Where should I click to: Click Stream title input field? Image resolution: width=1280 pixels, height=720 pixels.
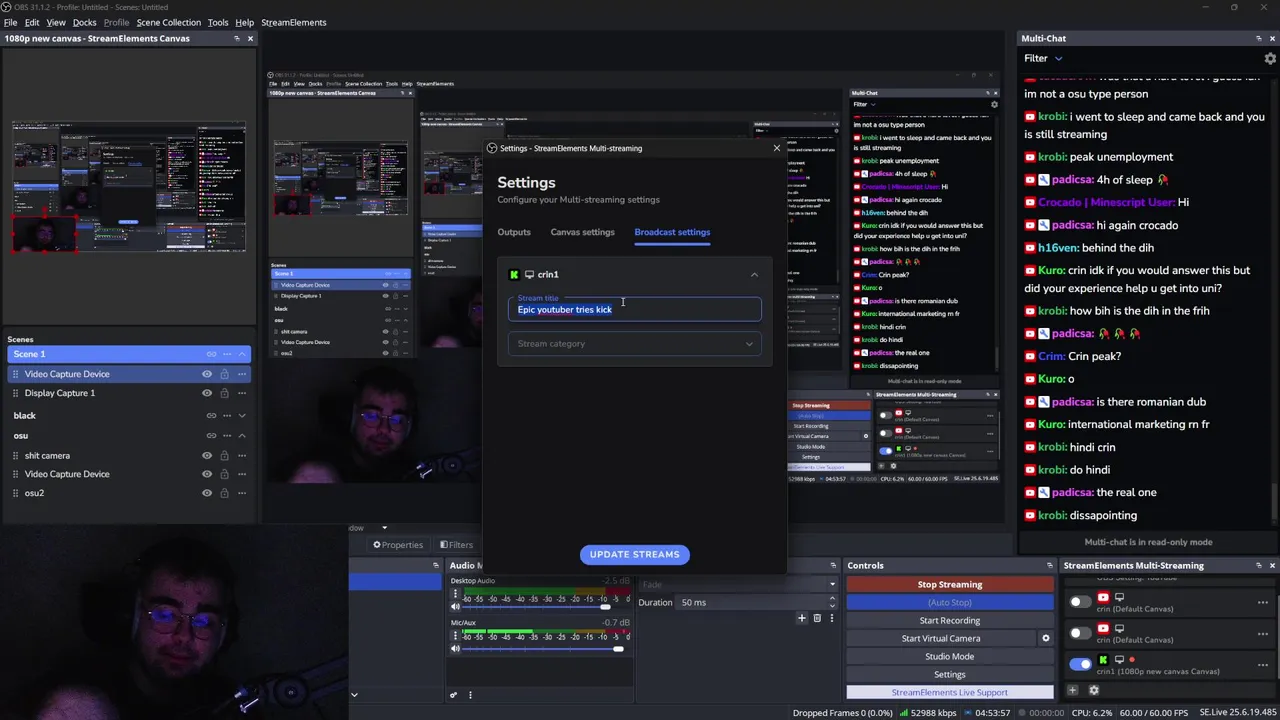click(635, 309)
